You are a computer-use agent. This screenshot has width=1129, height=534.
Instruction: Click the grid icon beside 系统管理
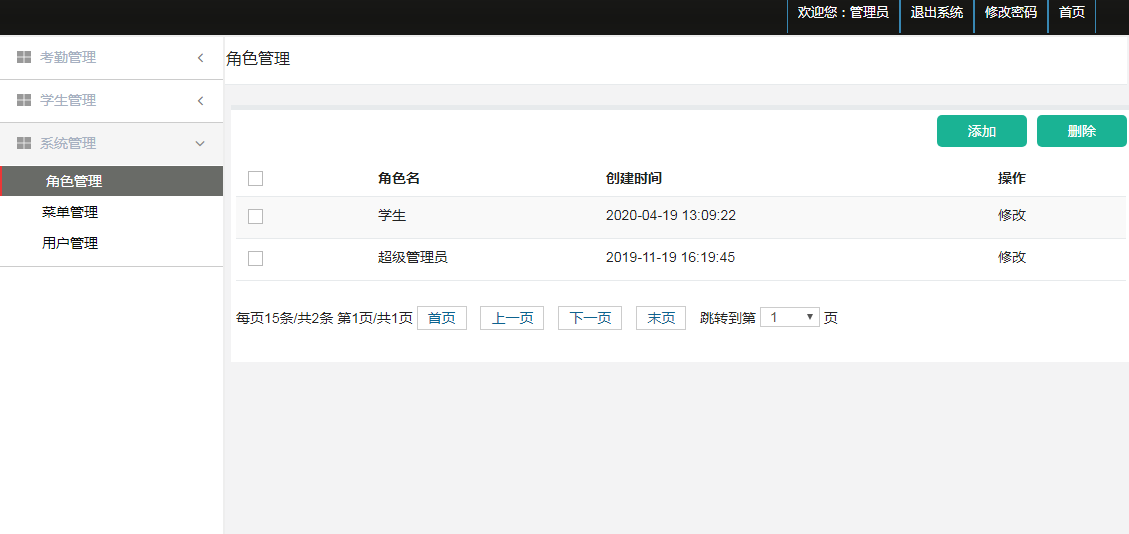pos(24,144)
